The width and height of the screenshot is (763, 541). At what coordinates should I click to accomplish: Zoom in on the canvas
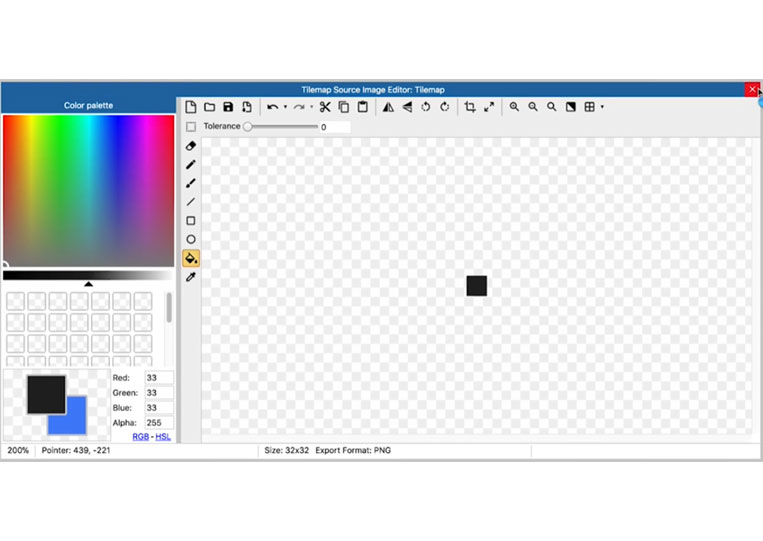coord(514,107)
